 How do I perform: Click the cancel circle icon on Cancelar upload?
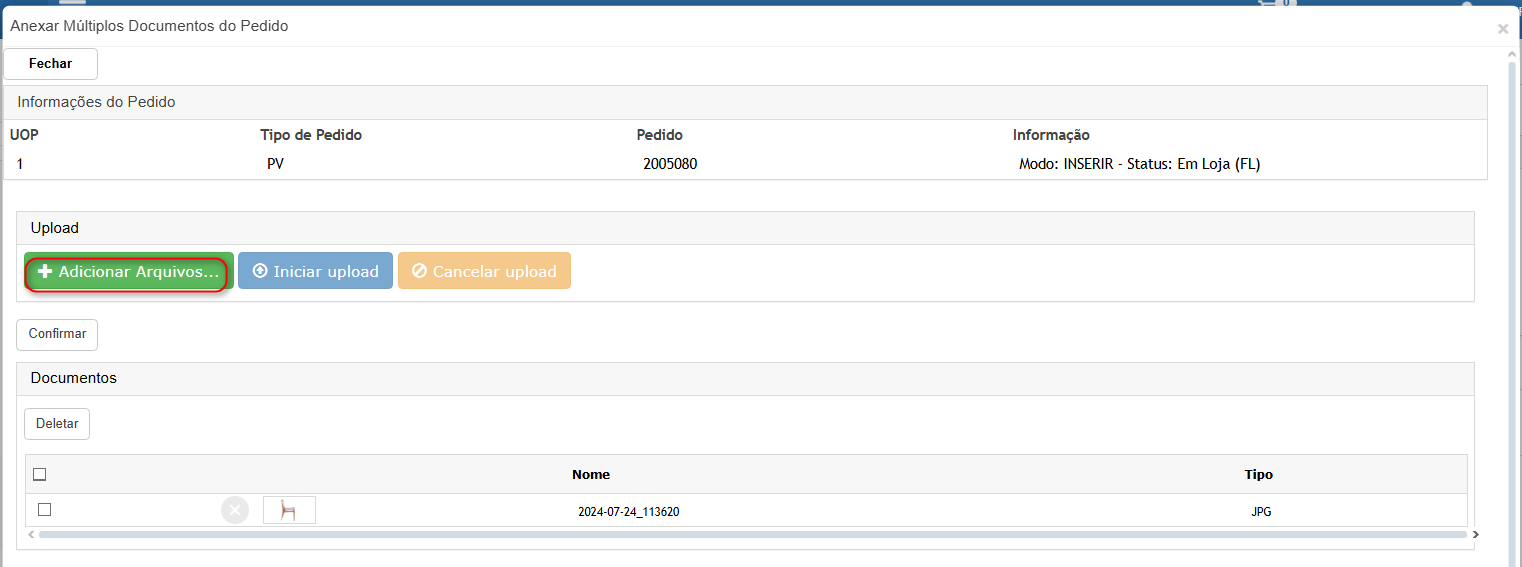click(x=420, y=271)
